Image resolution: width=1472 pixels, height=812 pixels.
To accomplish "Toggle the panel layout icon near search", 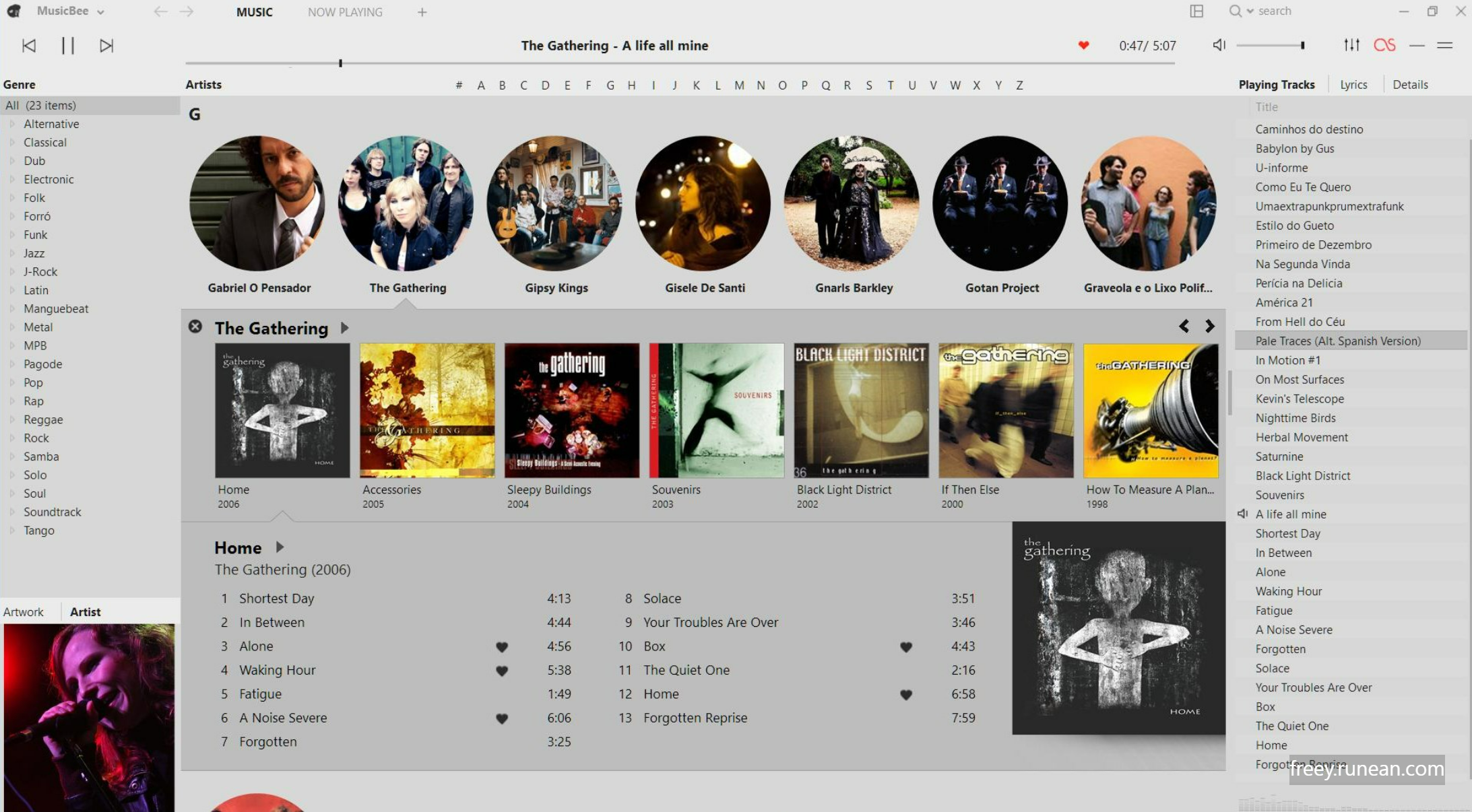I will [x=1196, y=11].
